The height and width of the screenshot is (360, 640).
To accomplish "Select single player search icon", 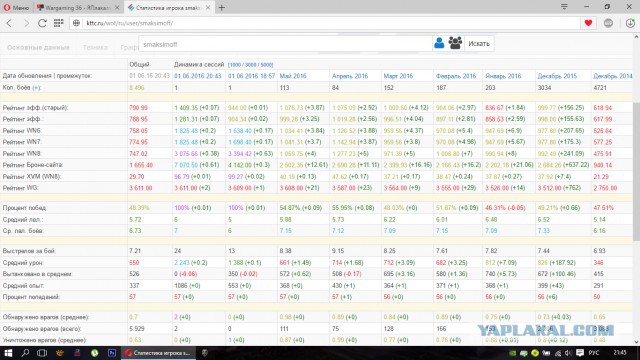I will [x=439, y=43].
